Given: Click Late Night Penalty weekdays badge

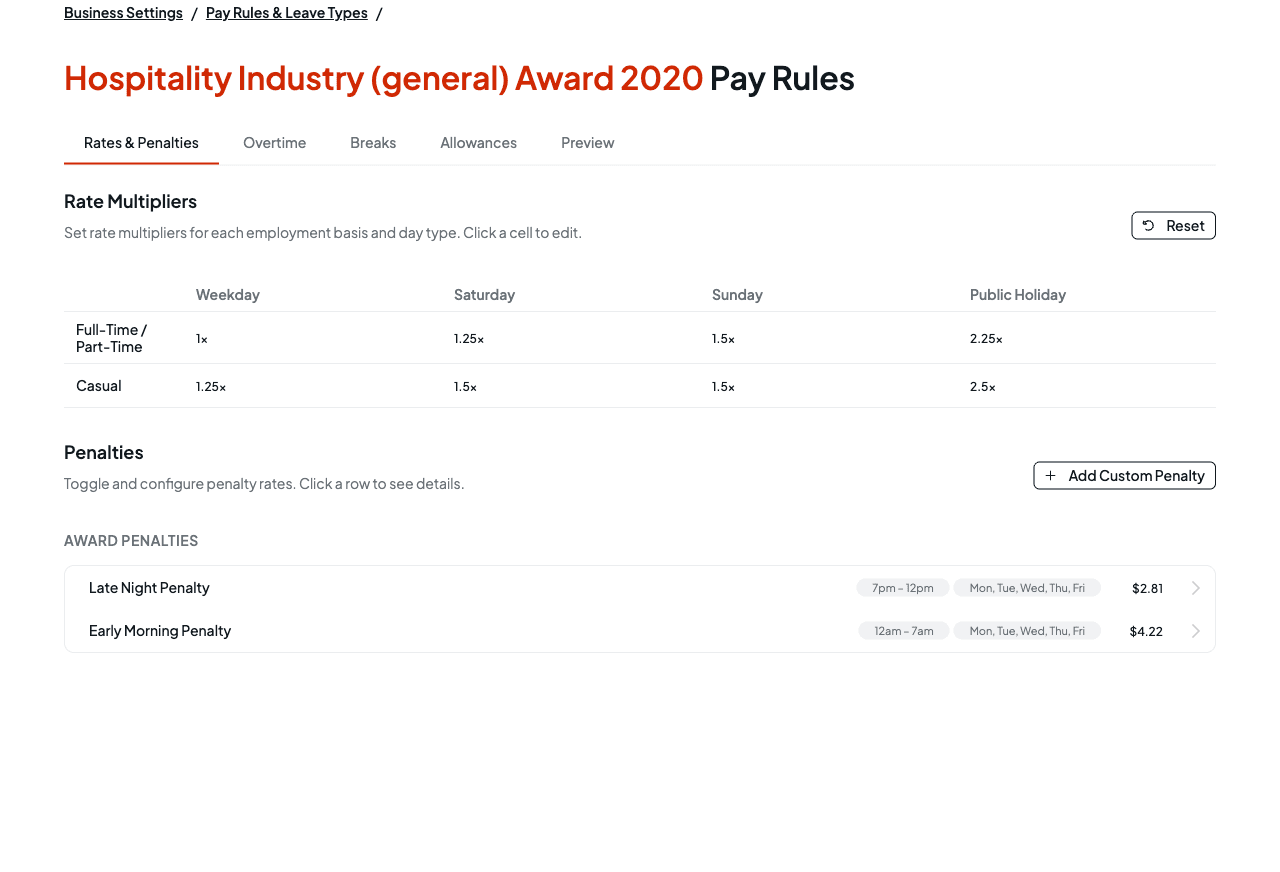Looking at the screenshot, I should (1027, 588).
